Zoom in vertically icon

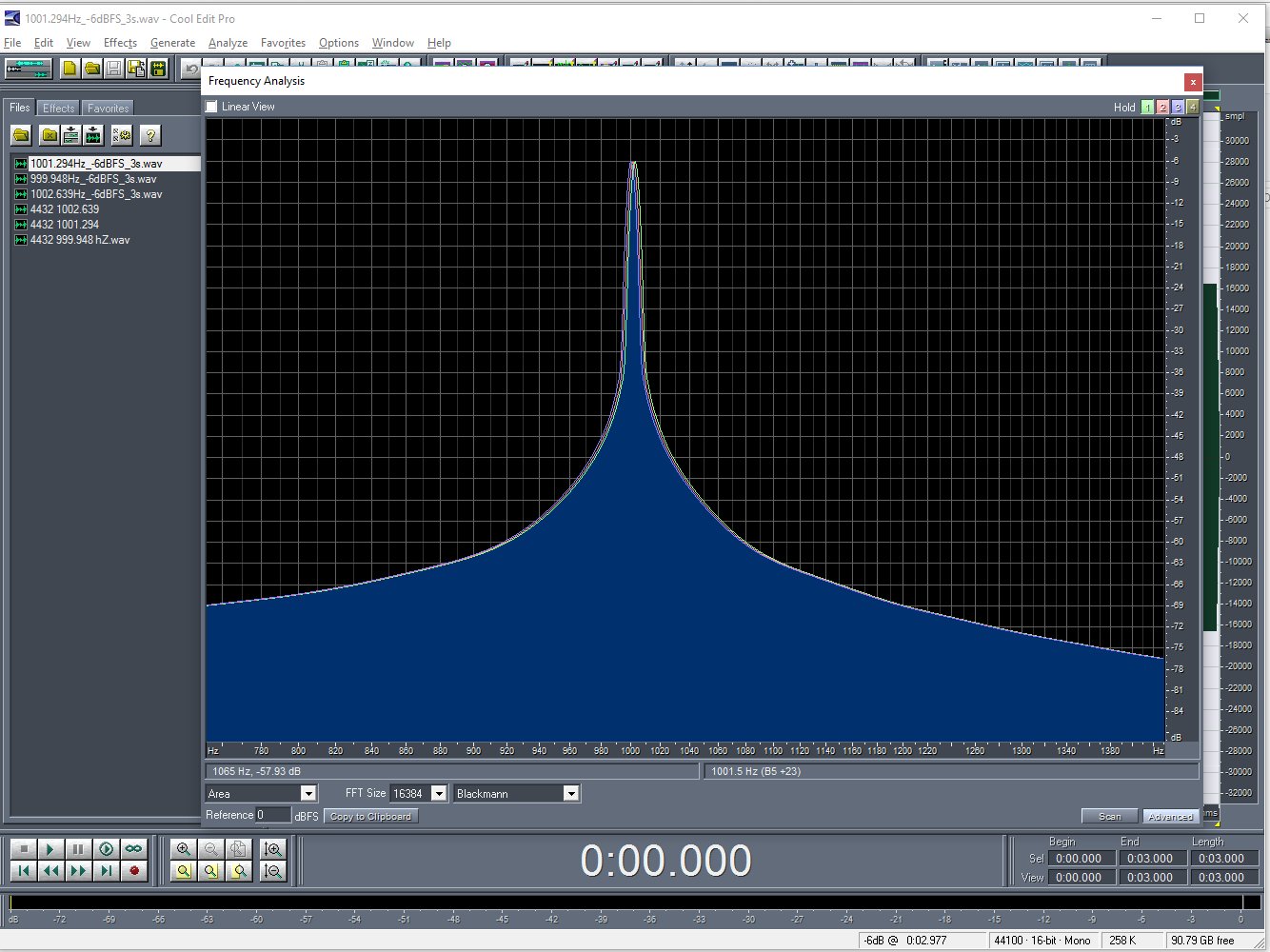click(x=273, y=848)
